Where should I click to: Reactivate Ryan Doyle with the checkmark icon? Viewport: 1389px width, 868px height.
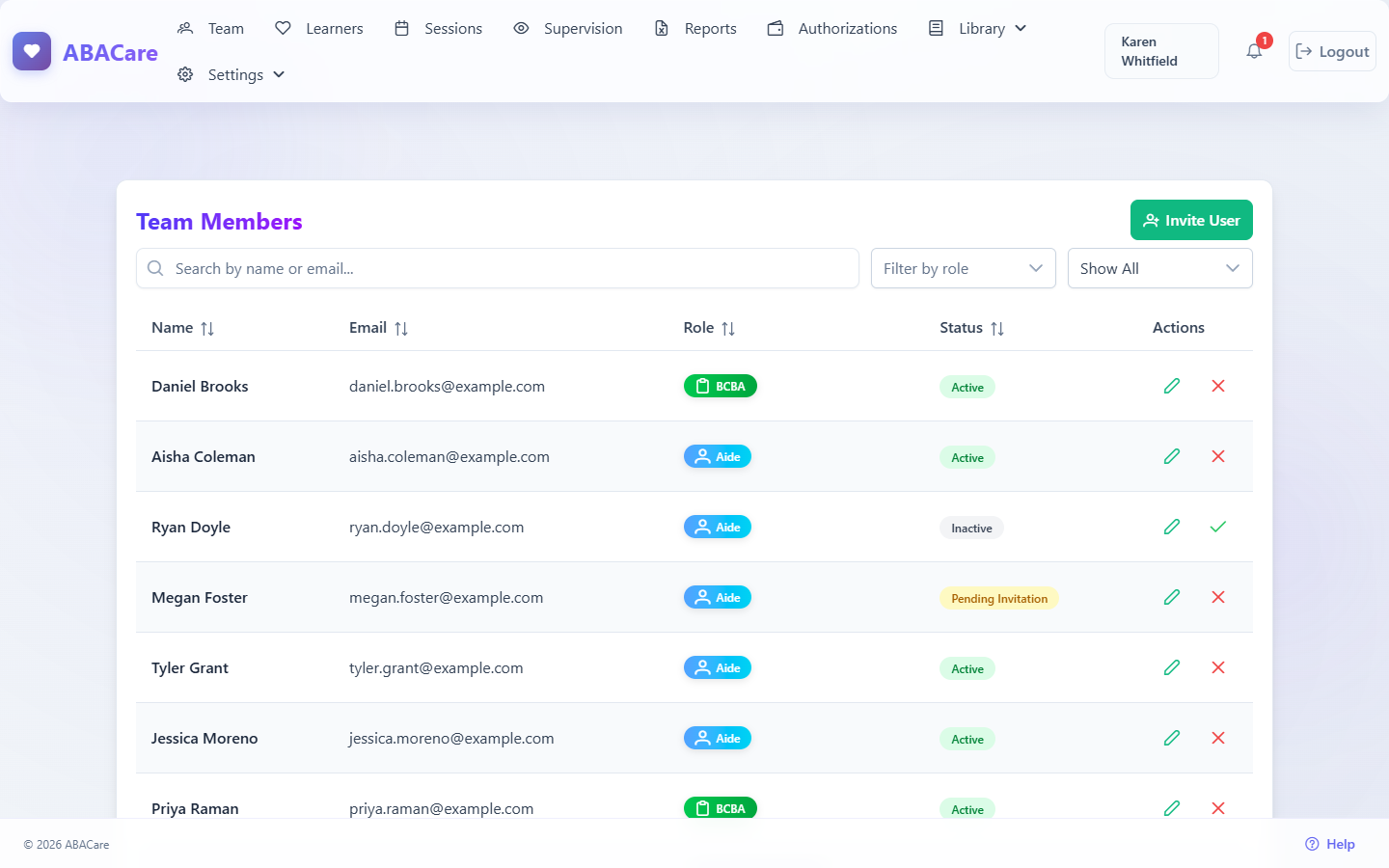coord(1218,527)
